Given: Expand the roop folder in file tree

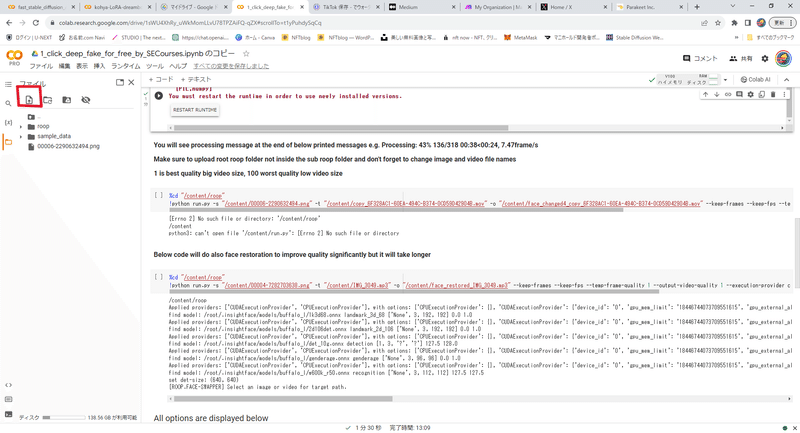Looking at the screenshot, I should point(21,126).
